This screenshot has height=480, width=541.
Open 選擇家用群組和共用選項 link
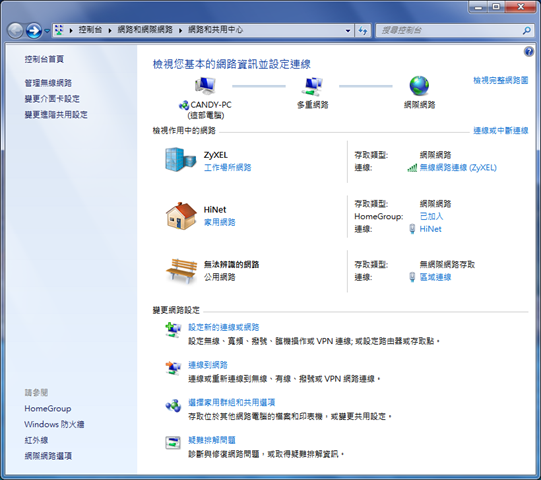click(232, 402)
